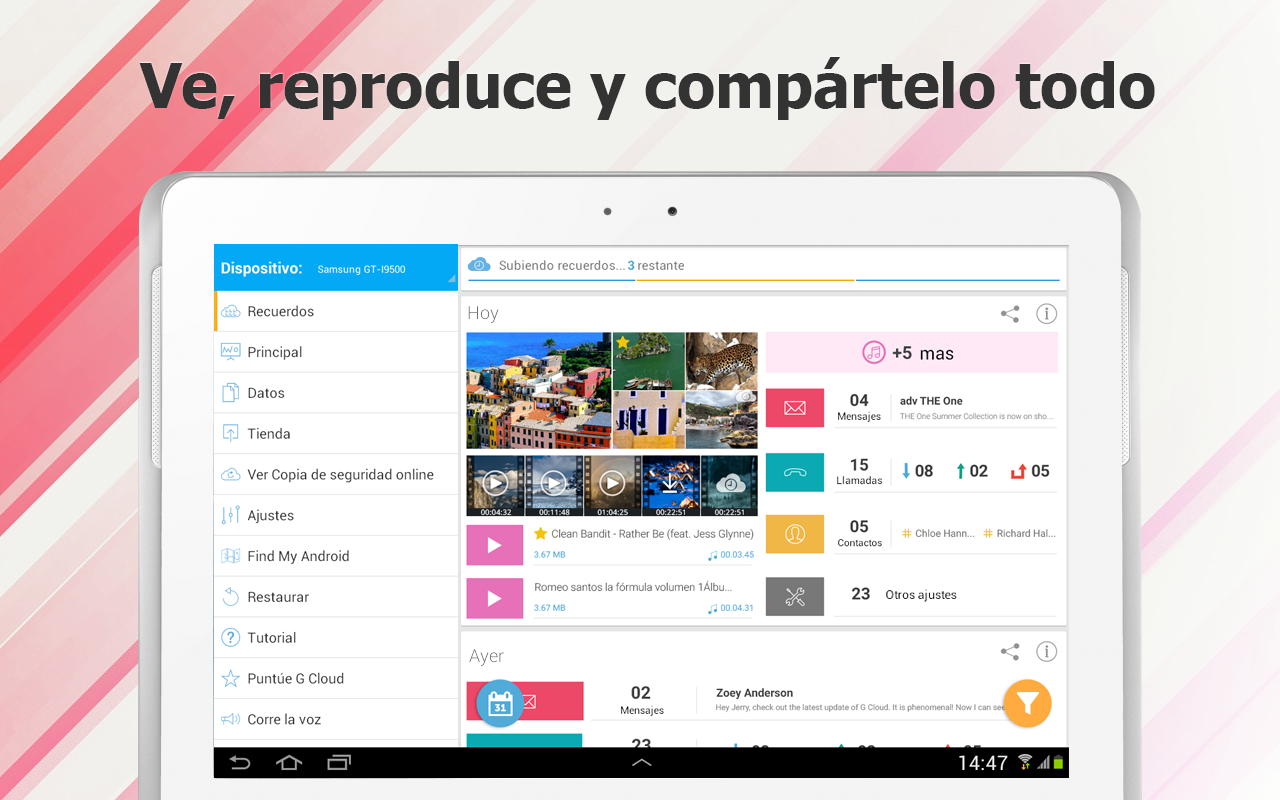Screen dimensions: 1280x800
Task: Open the Recuerdos sidebar item
Action: tap(336, 311)
